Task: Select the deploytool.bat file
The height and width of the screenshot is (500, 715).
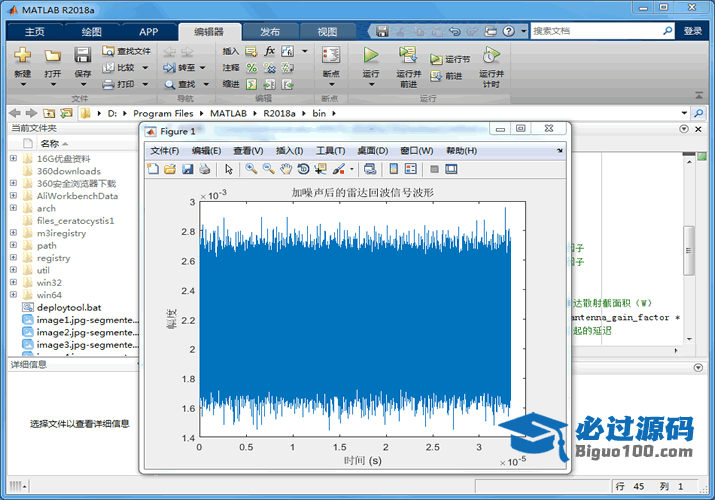Action: coord(69,308)
